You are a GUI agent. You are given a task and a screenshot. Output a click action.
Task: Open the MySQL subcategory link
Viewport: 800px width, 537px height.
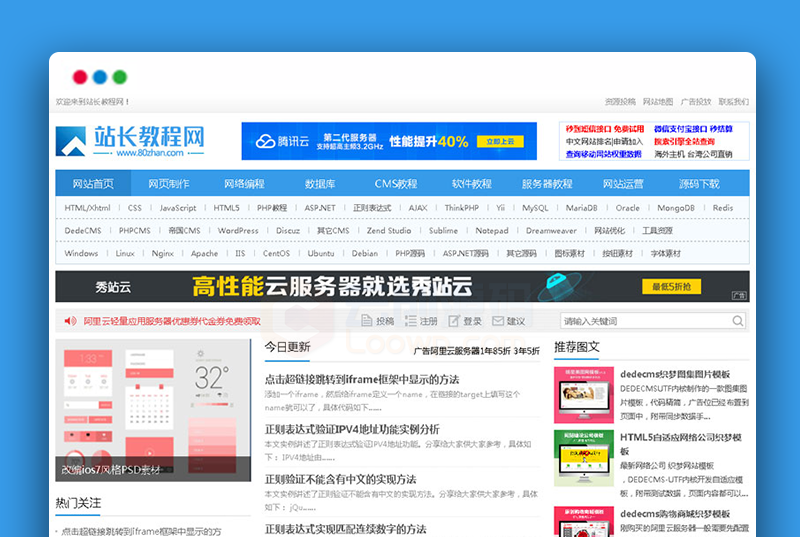click(535, 208)
